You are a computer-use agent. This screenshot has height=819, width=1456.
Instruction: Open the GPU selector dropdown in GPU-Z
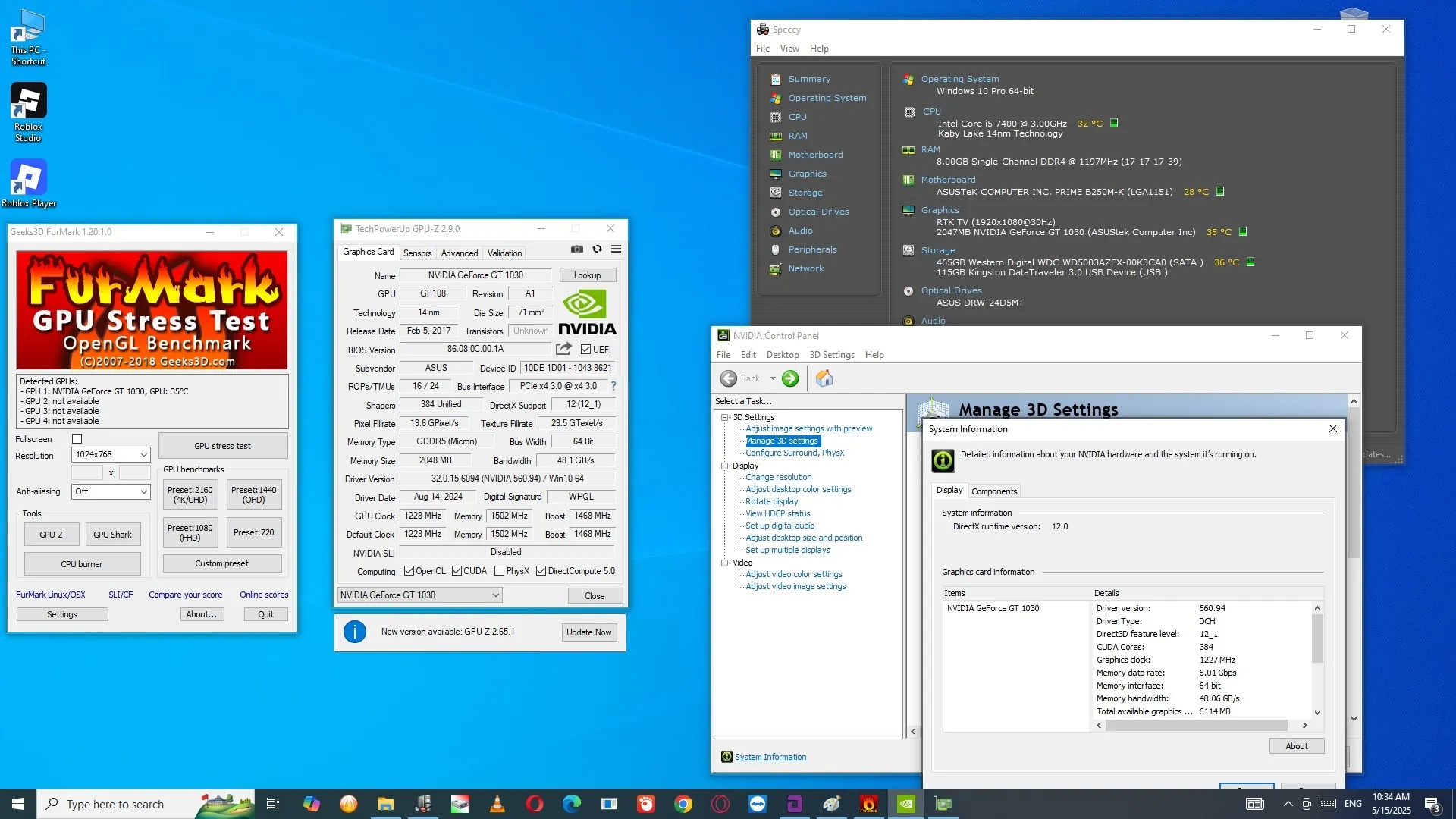click(419, 595)
